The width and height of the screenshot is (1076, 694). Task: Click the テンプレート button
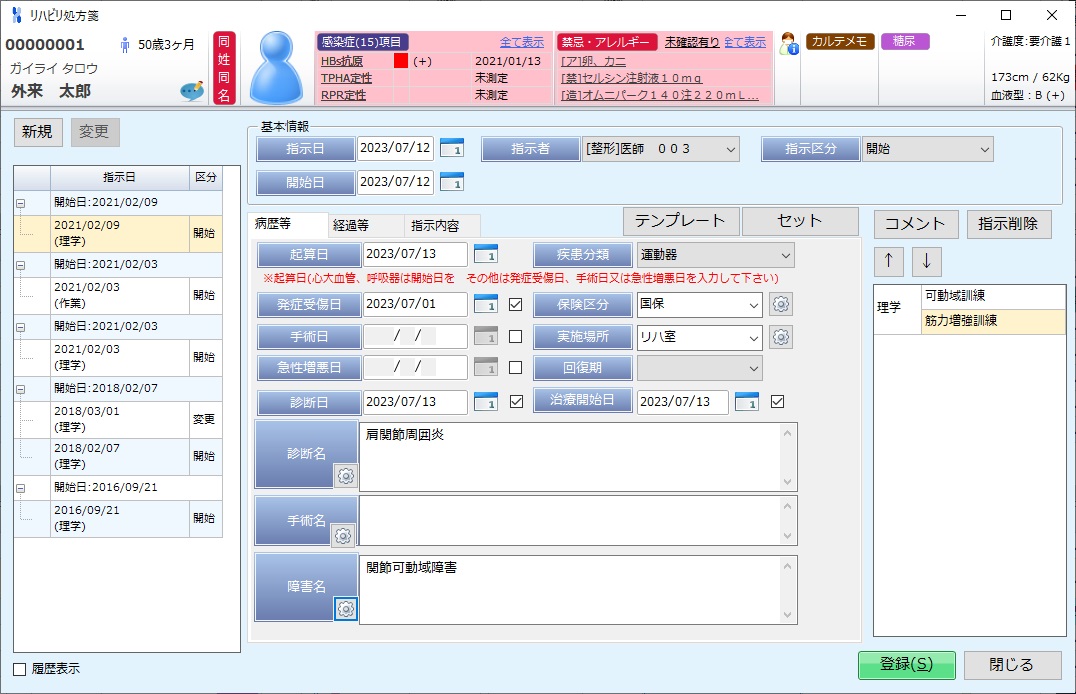pos(681,221)
